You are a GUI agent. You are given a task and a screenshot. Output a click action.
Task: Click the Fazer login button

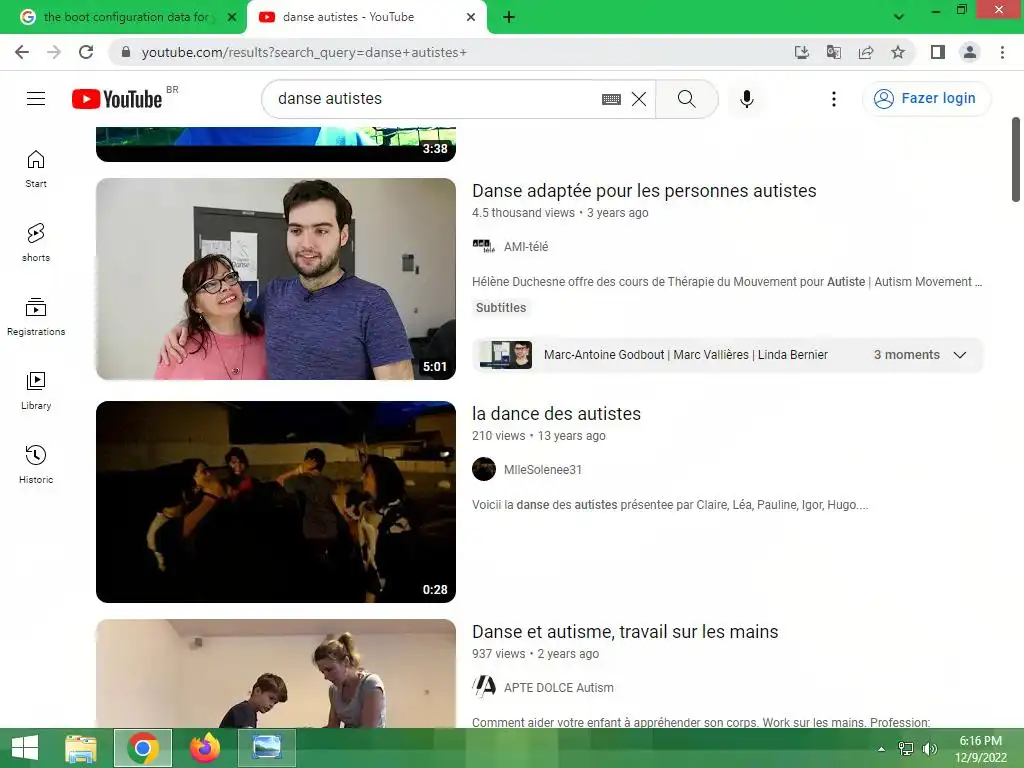click(927, 99)
